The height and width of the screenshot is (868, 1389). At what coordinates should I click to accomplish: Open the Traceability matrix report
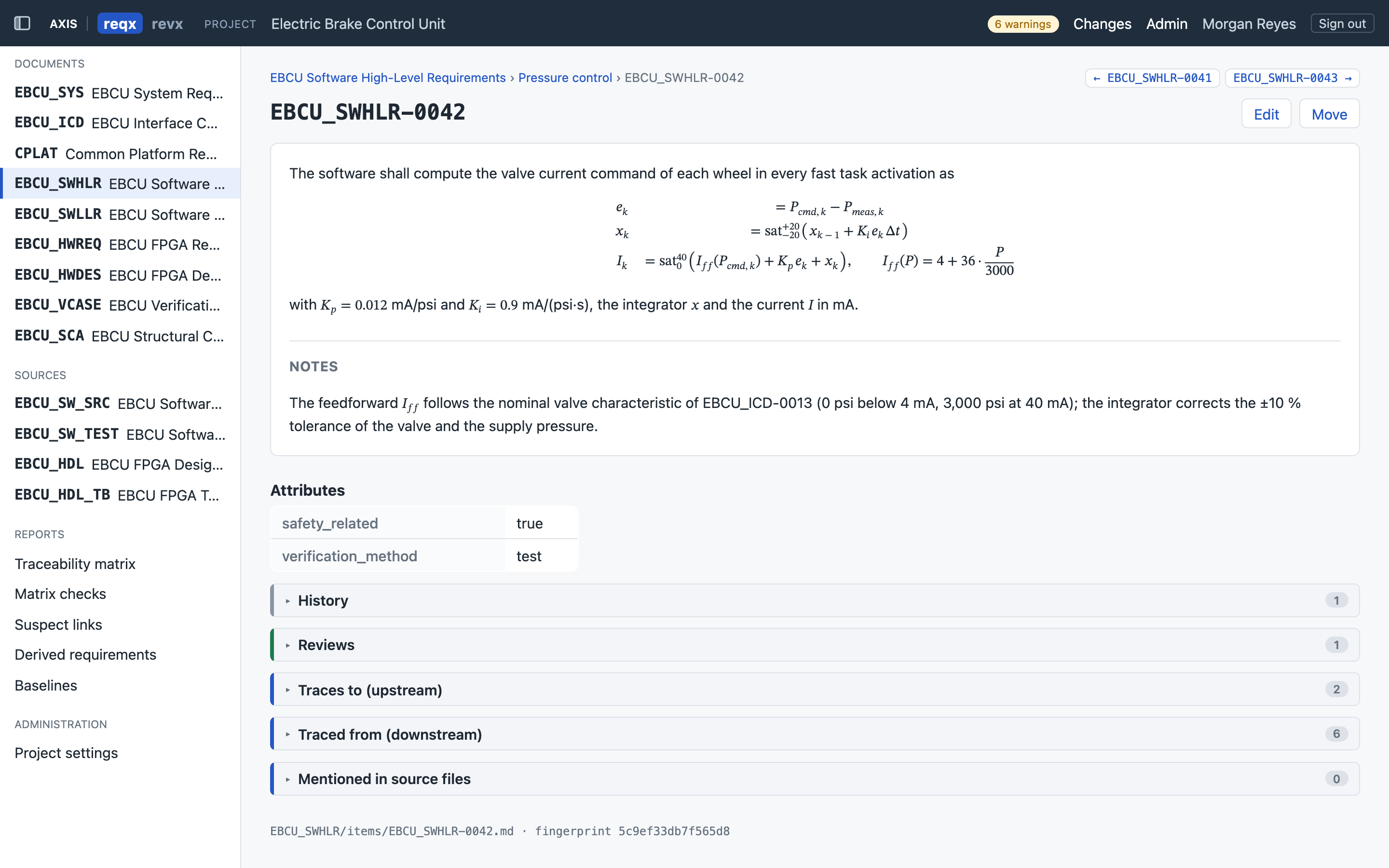(120, 564)
